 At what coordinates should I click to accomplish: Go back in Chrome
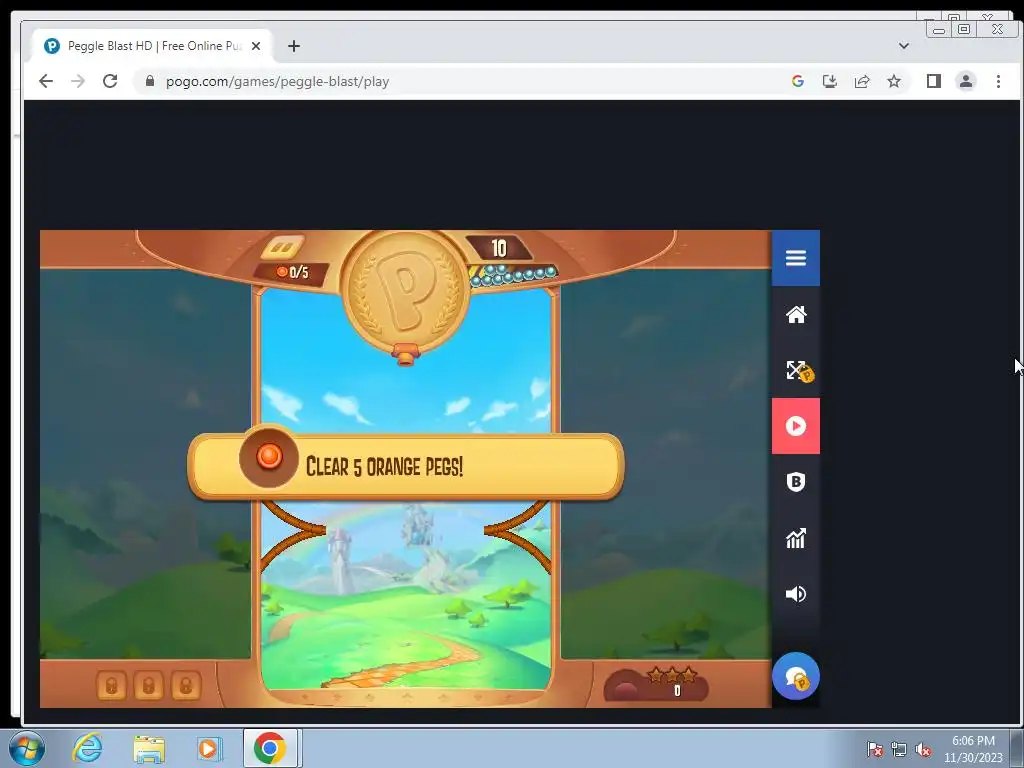coord(46,81)
